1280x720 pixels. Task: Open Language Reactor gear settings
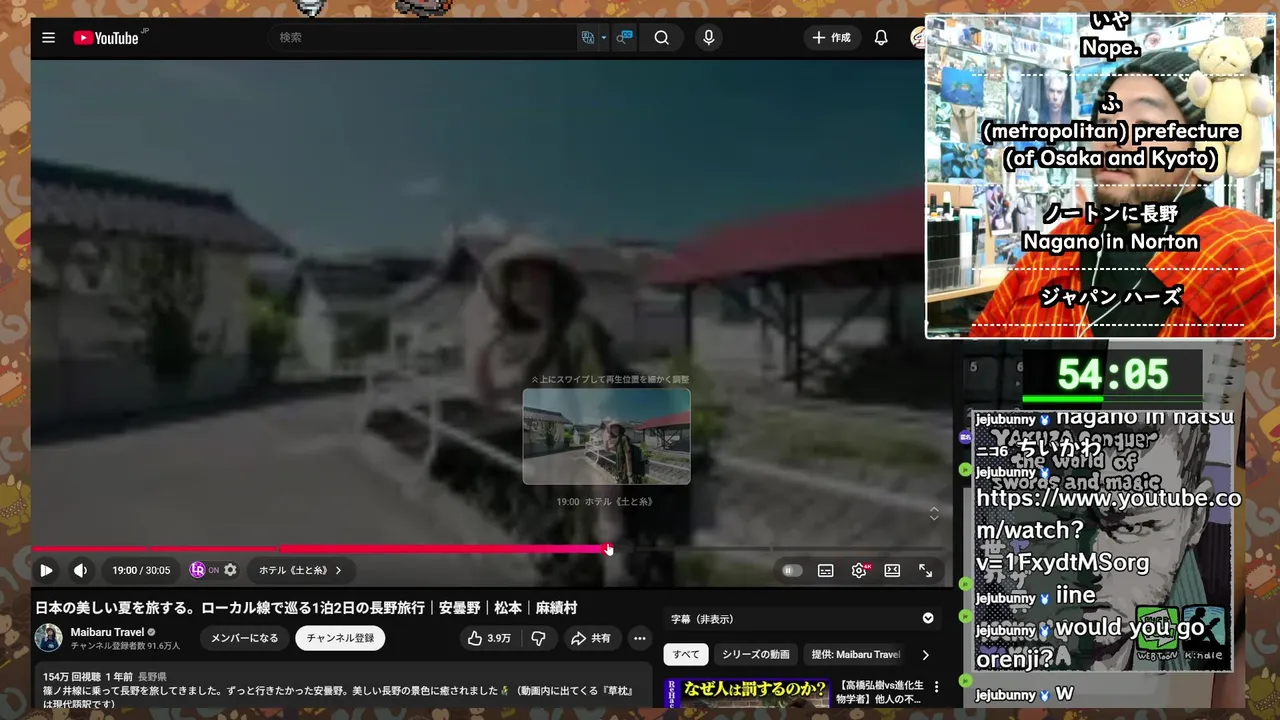[x=231, y=570]
